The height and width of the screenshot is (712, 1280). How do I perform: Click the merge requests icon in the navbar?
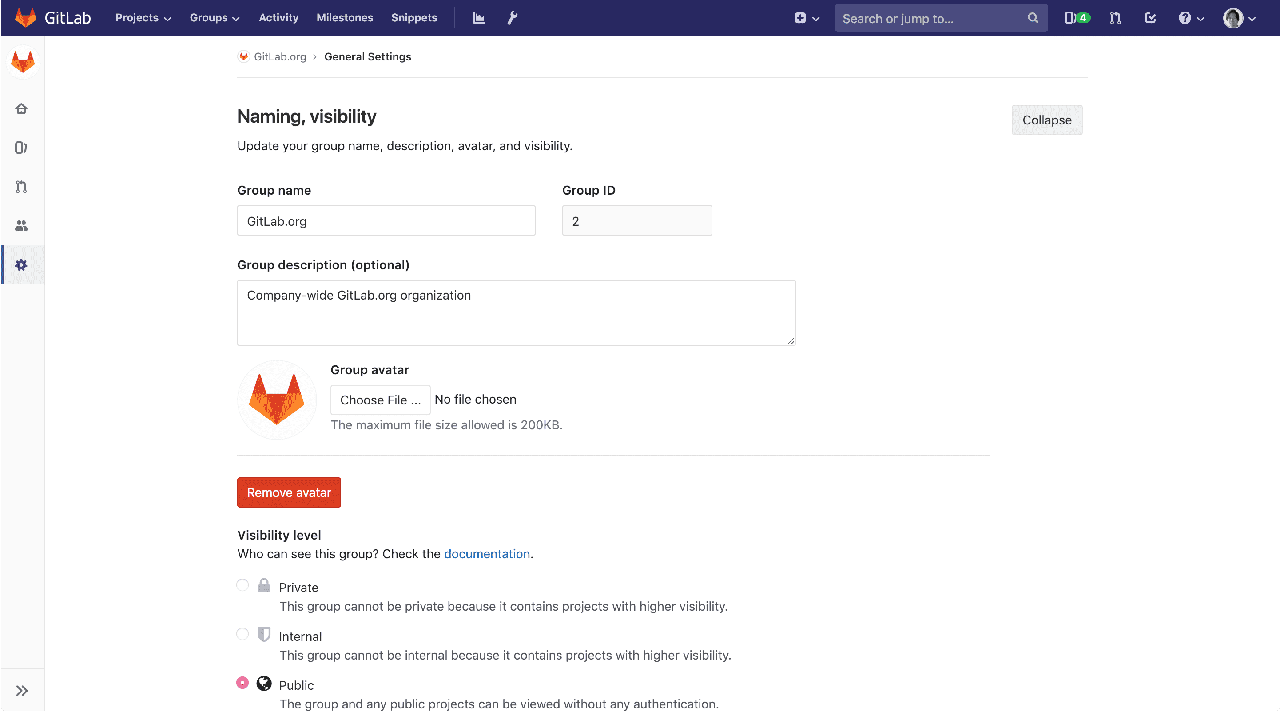1115,17
